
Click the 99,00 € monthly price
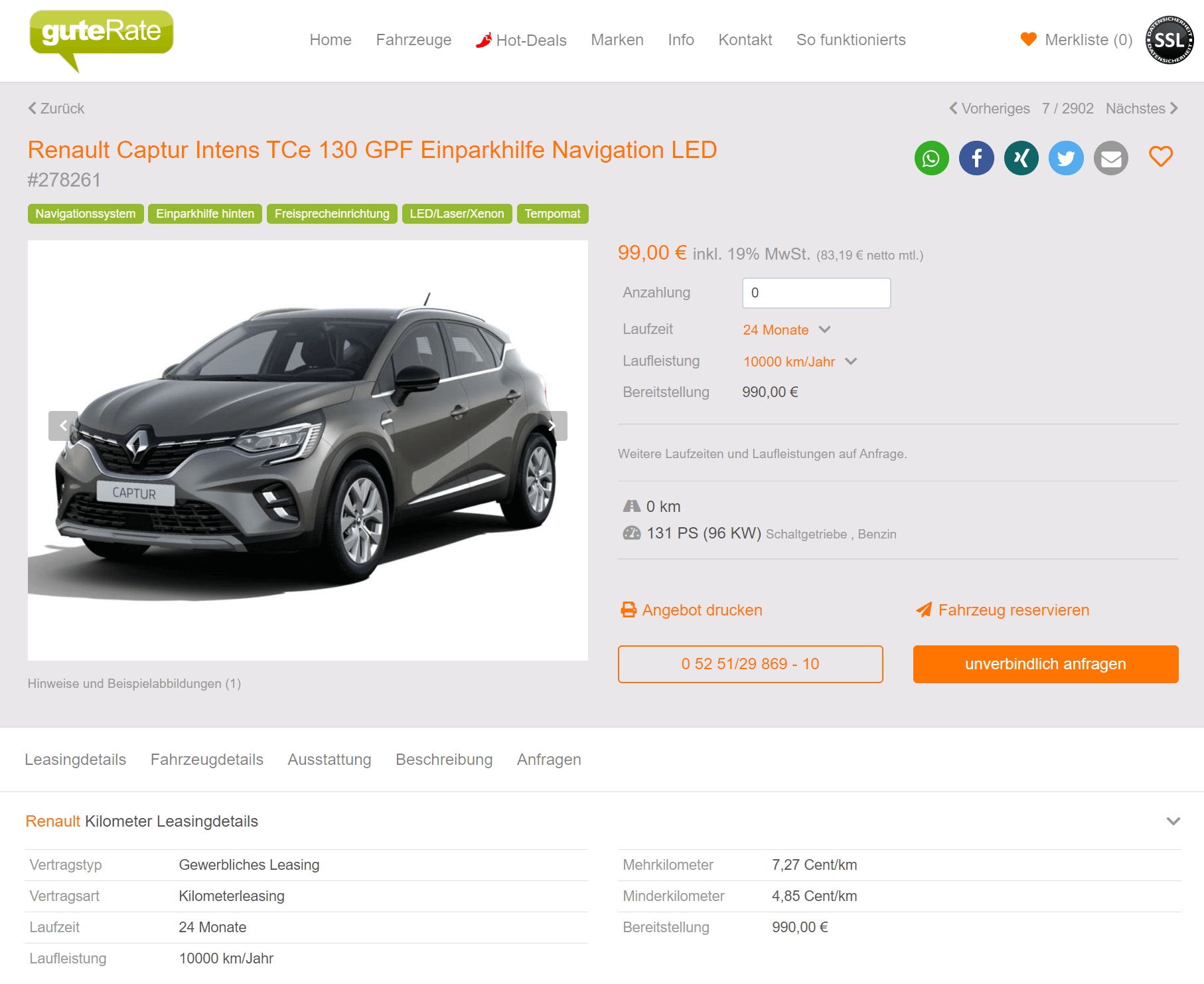tap(652, 253)
